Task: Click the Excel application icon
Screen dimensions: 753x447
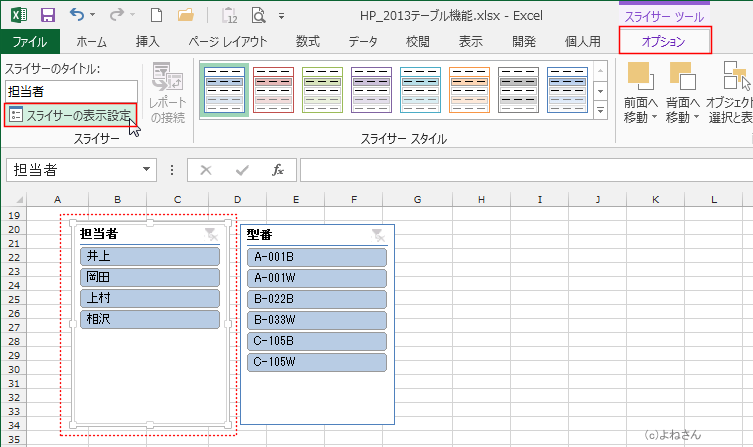Action: [x=19, y=15]
